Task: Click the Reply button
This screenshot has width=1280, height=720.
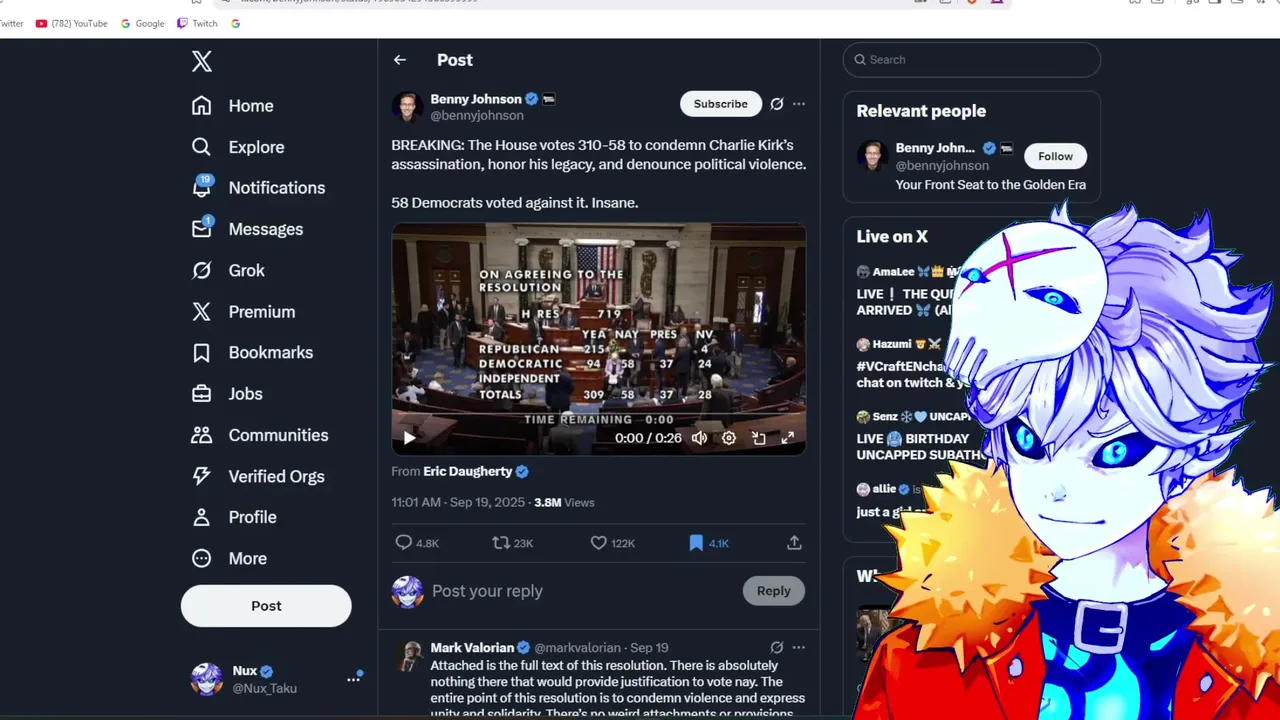Action: [774, 591]
